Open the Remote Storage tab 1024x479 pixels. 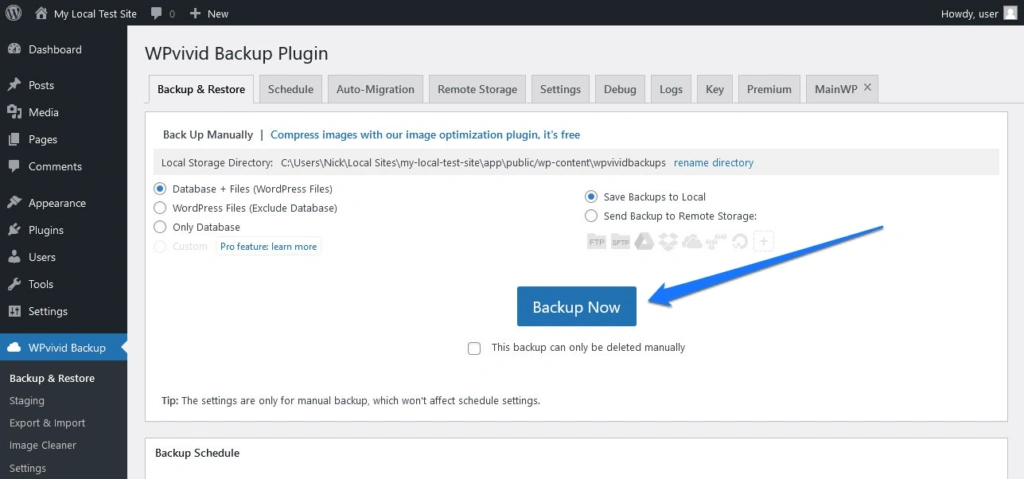tap(477, 89)
